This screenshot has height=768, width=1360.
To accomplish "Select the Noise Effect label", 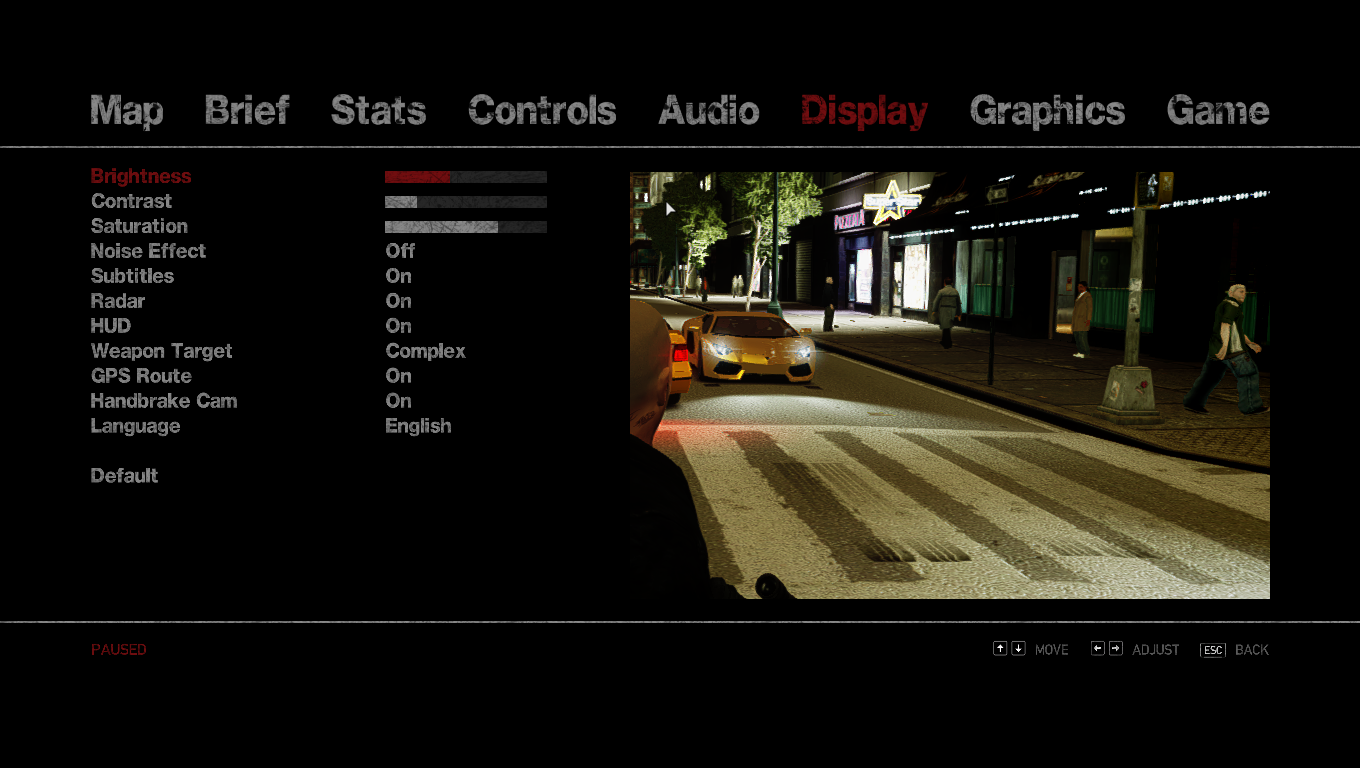I will 148,251.
